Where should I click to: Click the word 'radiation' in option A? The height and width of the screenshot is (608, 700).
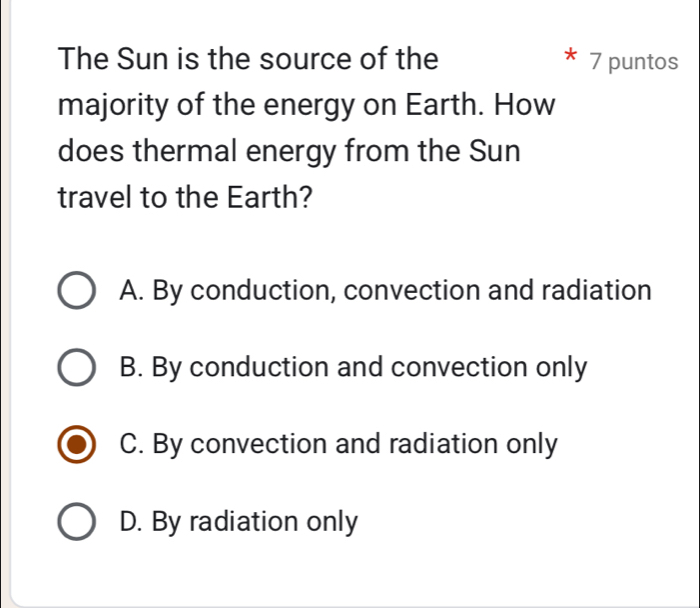coord(596,291)
